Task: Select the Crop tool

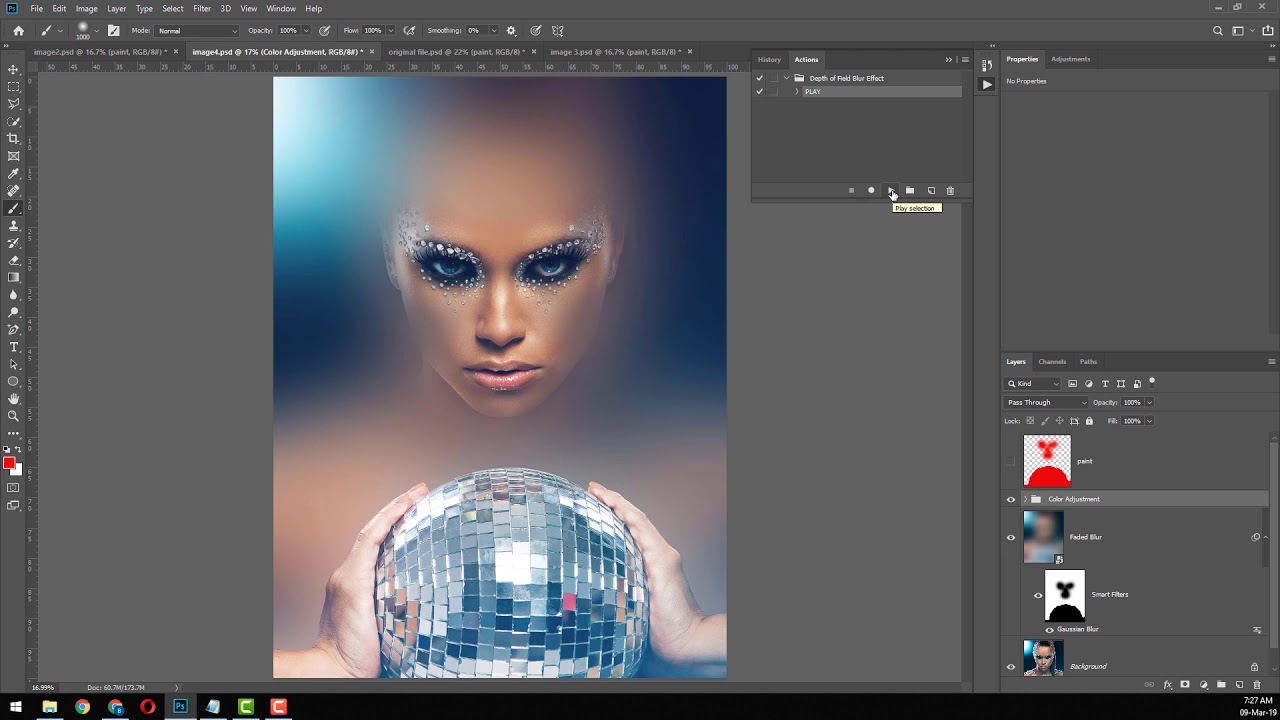Action: 13,139
